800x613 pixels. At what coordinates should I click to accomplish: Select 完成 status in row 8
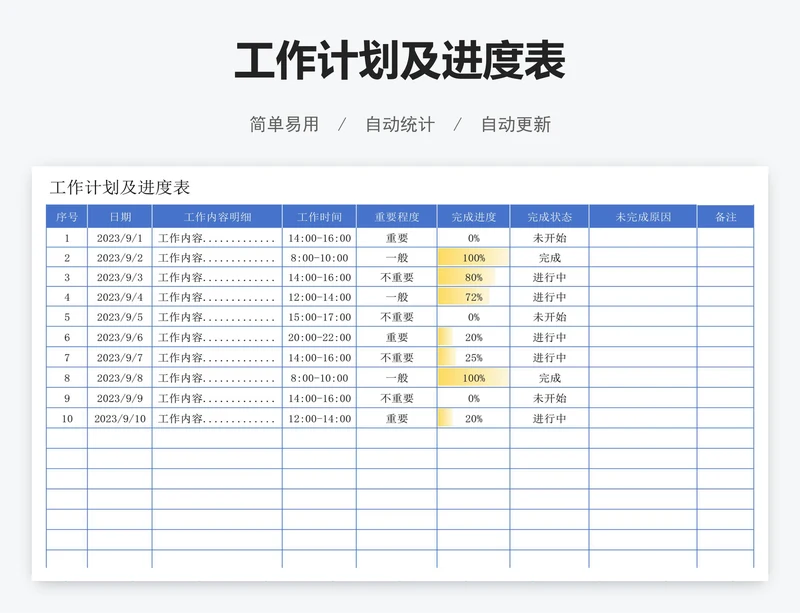pyautogui.click(x=549, y=378)
